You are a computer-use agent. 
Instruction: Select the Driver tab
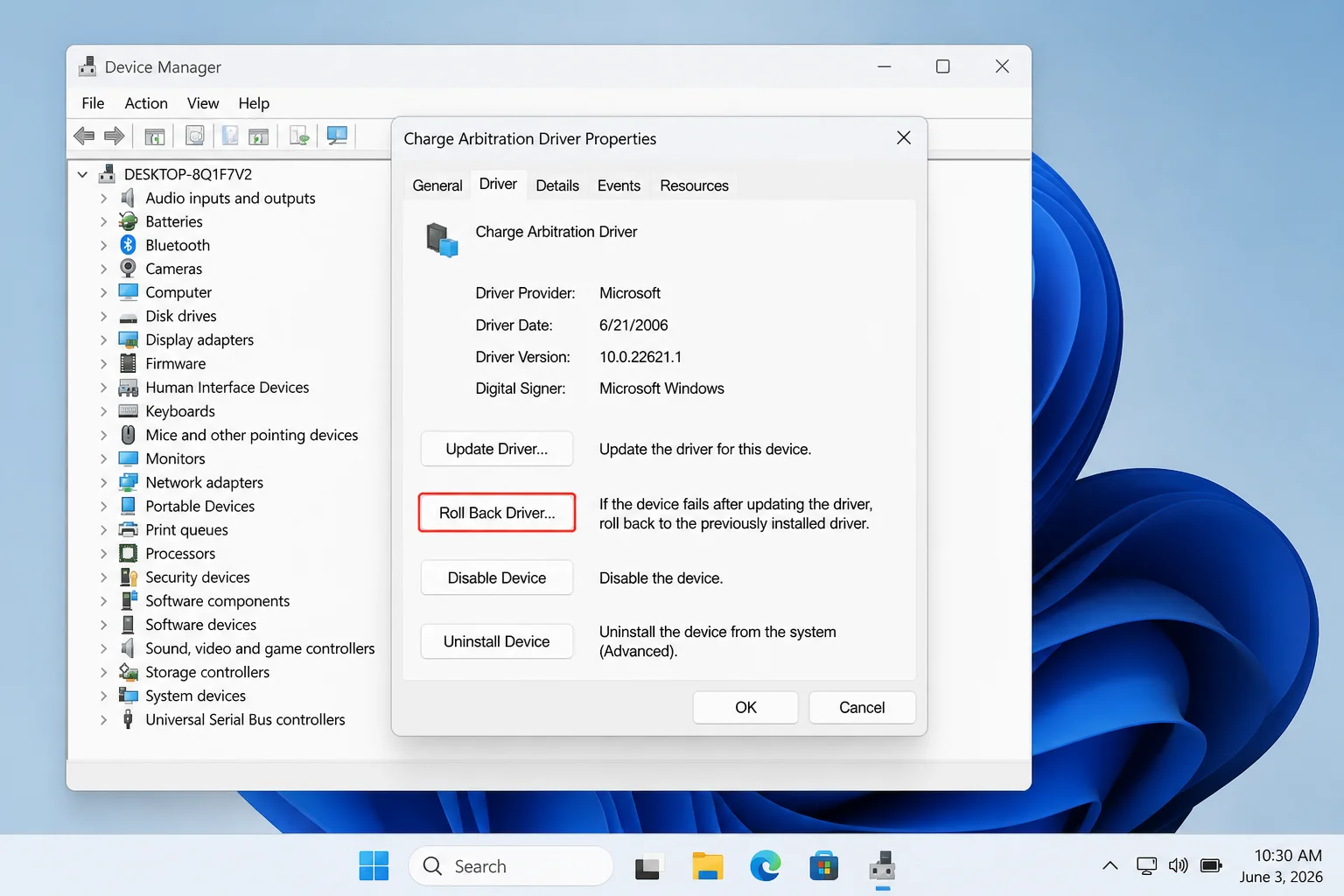coord(498,184)
